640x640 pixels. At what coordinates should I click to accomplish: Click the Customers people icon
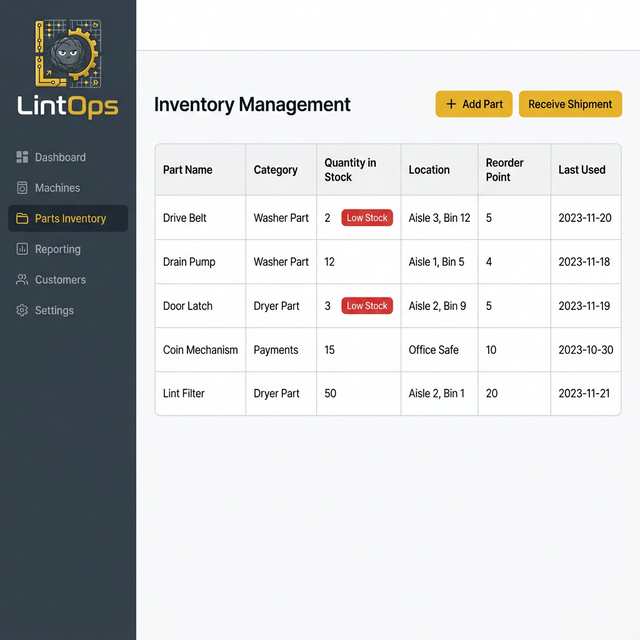point(22,280)
